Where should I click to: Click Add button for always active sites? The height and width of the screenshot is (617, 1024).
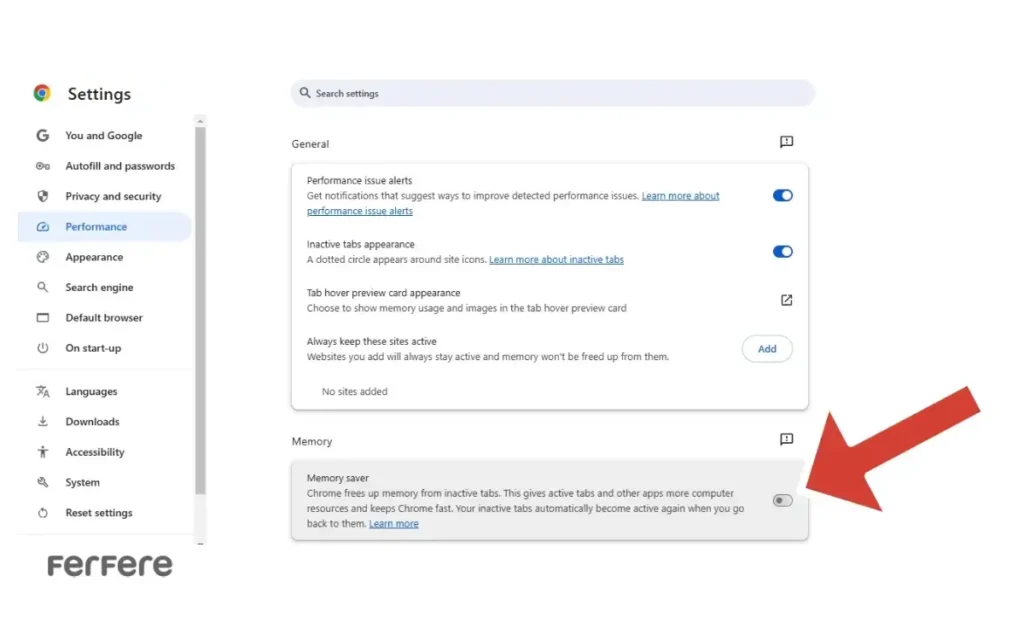click(766, 349)
